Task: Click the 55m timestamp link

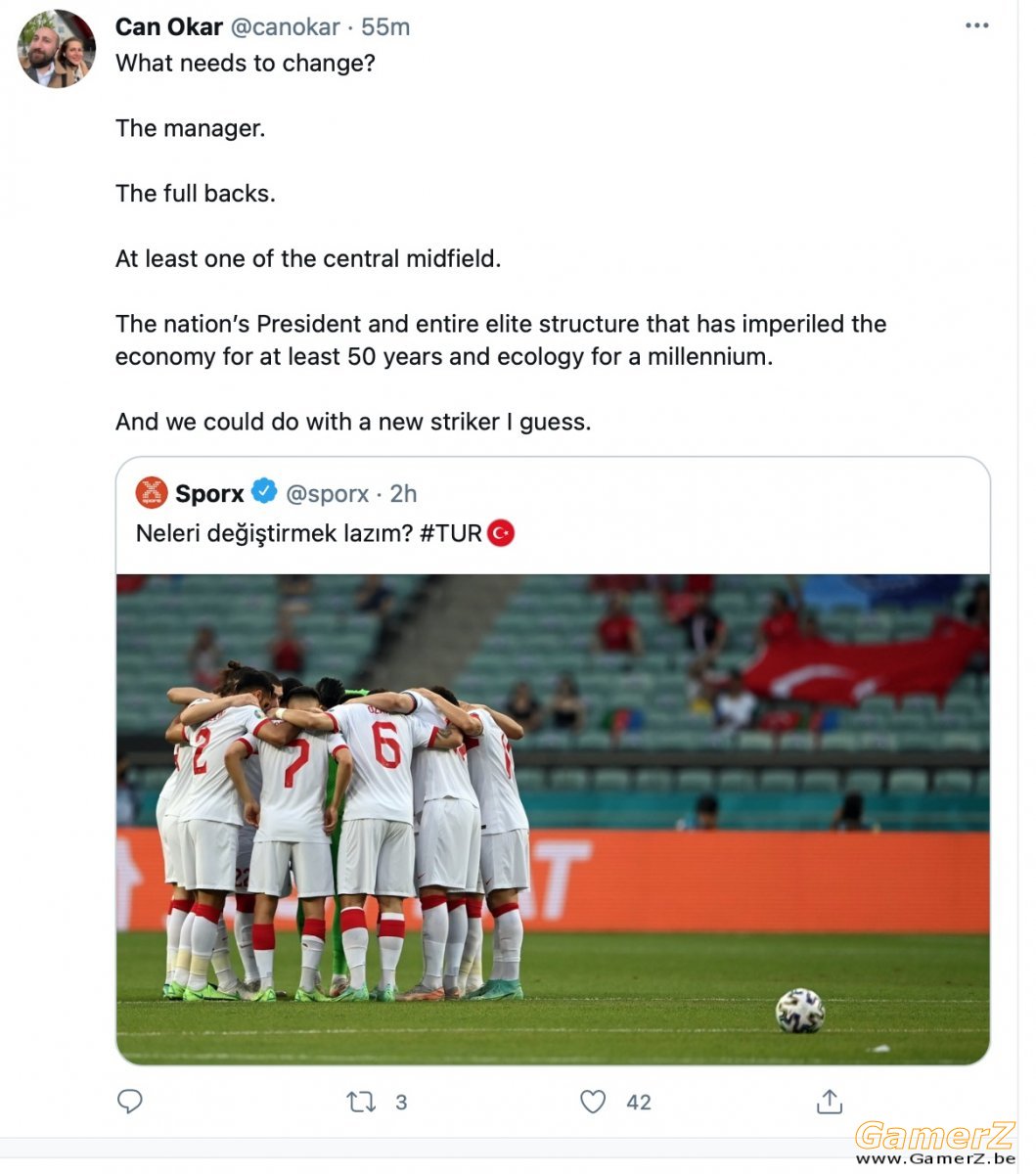Action: click(385, 26)
